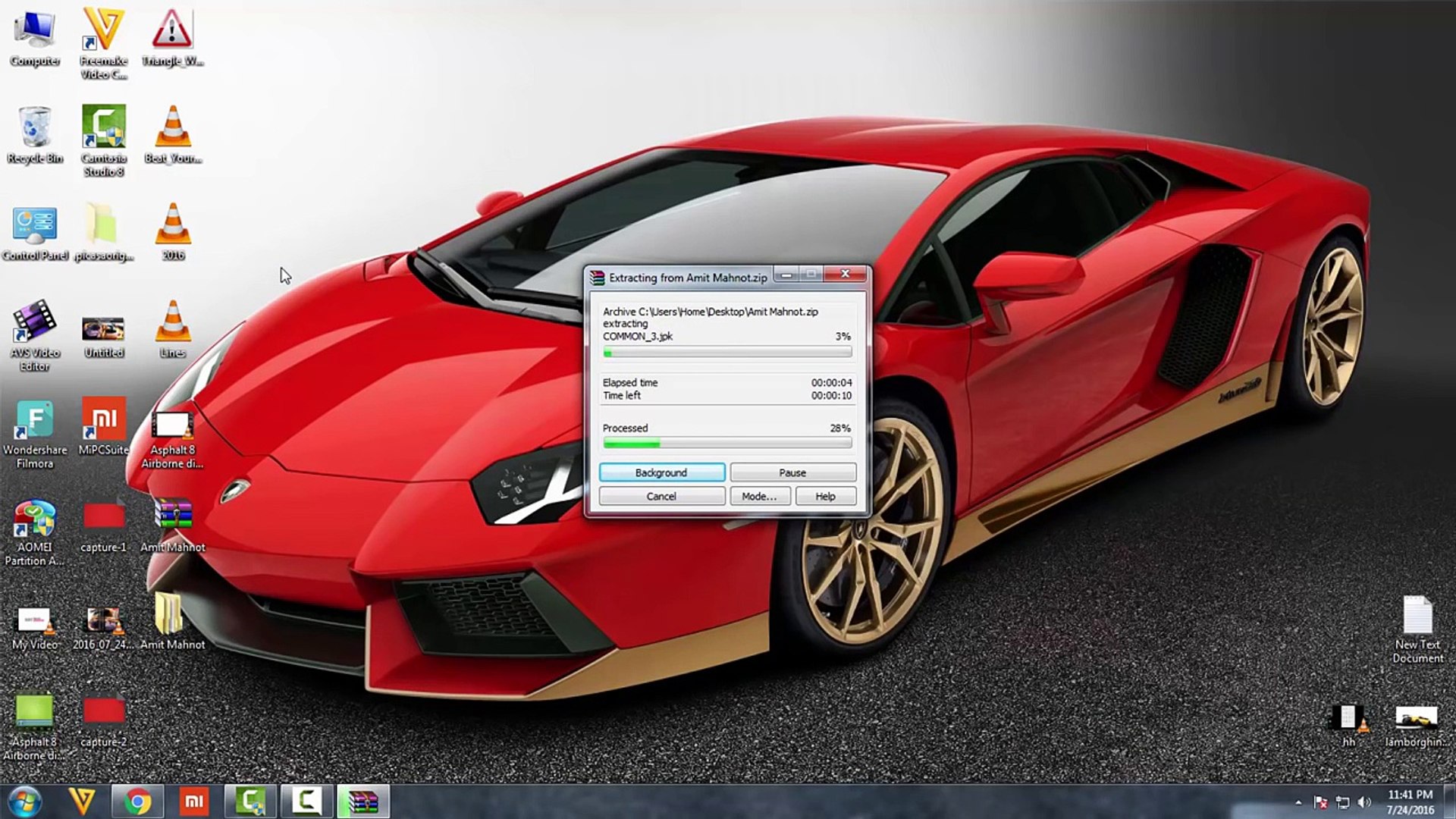Open the Mode... options button
Screen dimensions: 1456x819
(759, 496)
